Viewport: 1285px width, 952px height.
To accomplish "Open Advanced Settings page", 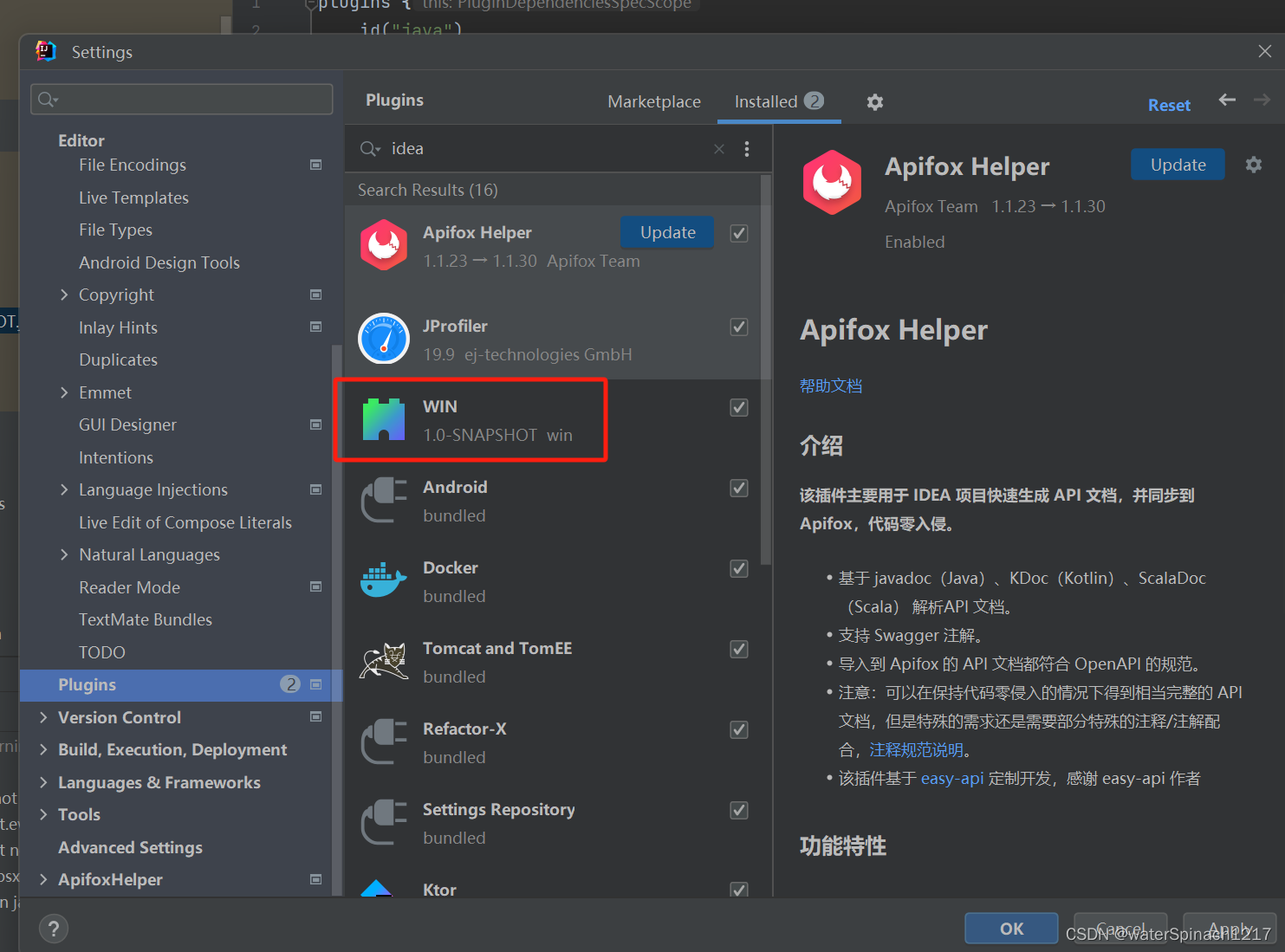I will click(x=130, y=847).
